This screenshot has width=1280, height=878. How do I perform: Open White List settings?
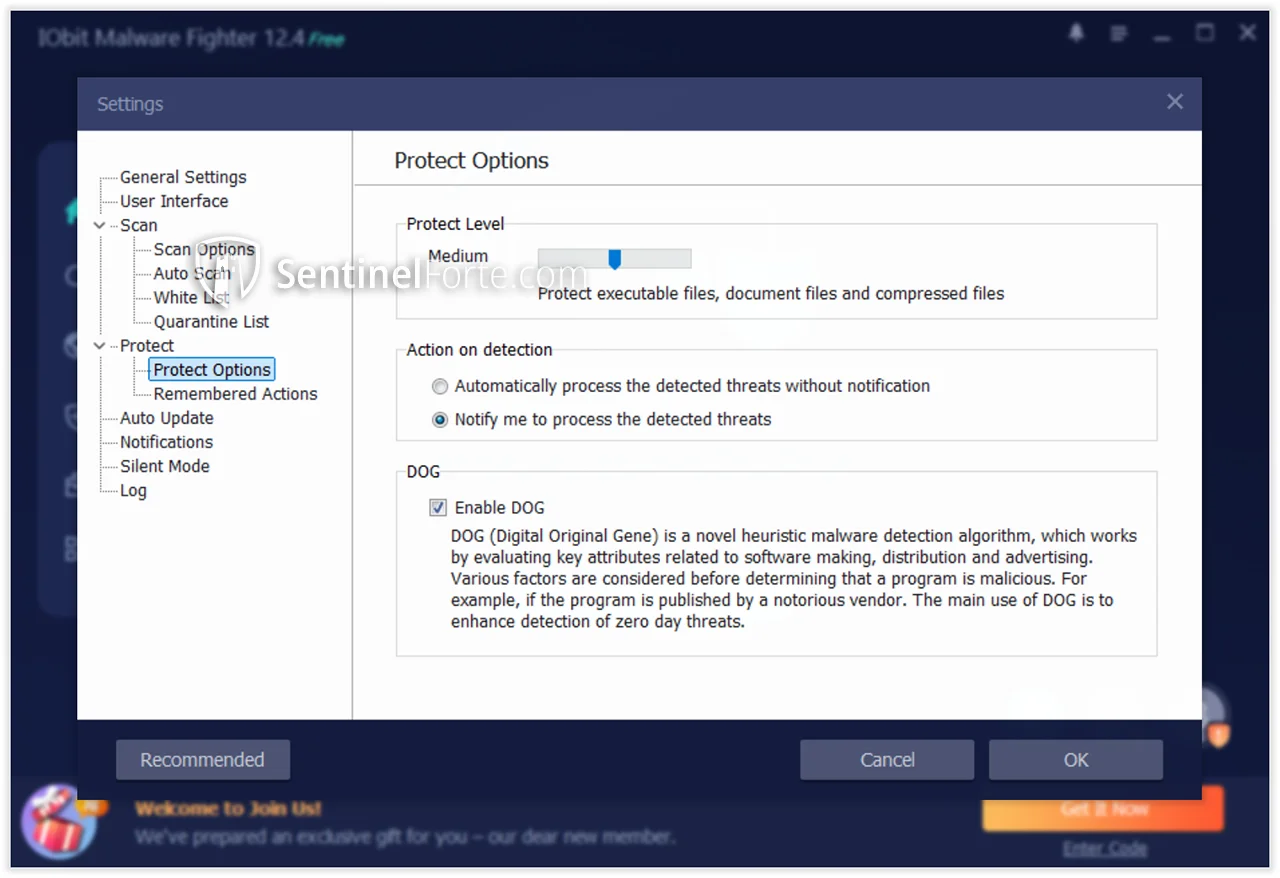pyautogui.click(x=191, y=297)
